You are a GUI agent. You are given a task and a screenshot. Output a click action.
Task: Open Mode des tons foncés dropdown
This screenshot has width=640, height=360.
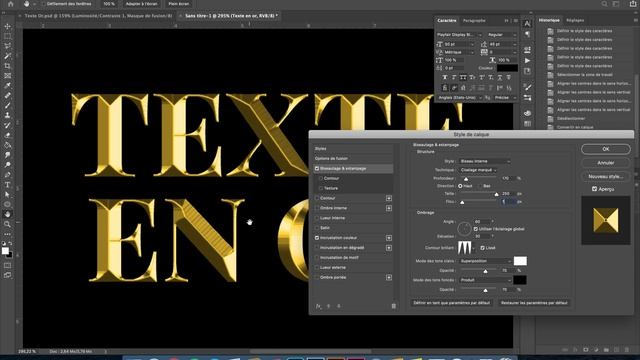click(x=485, y=280)
